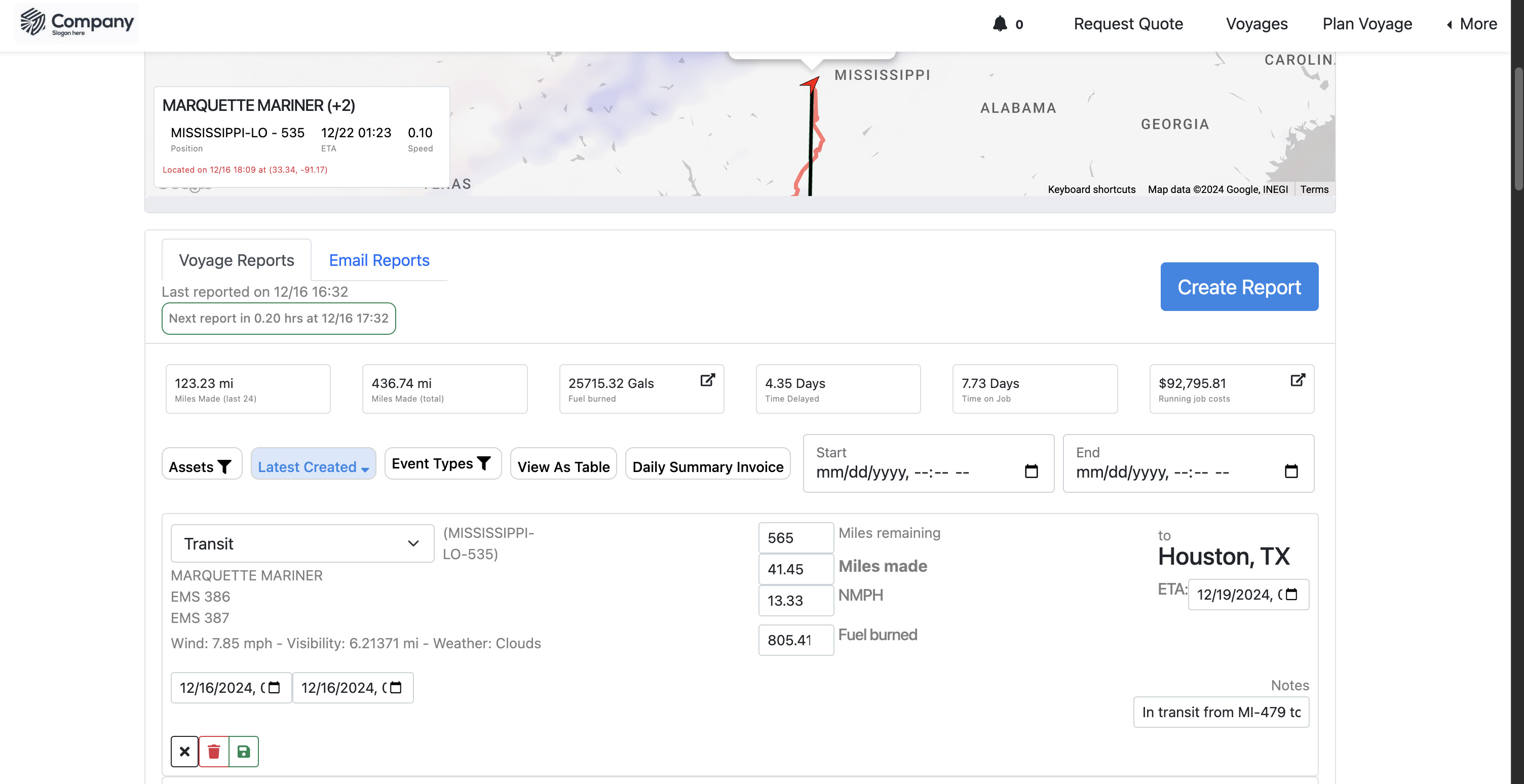This screenshot has height=784, width=1524.
Task: Open calendar picker in Start field
Action: 1031,471
